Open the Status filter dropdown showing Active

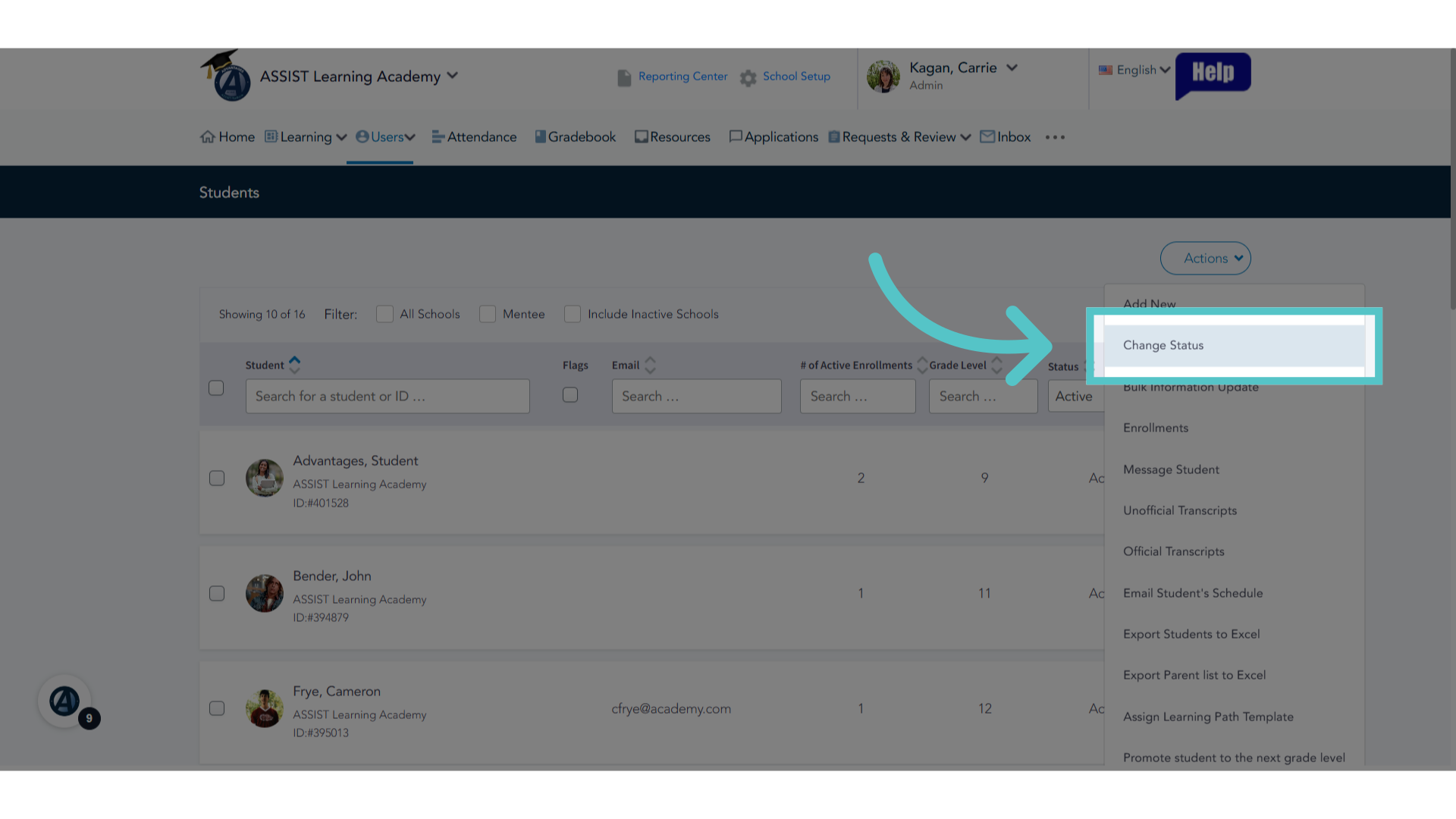click(x=1076, y=396)
